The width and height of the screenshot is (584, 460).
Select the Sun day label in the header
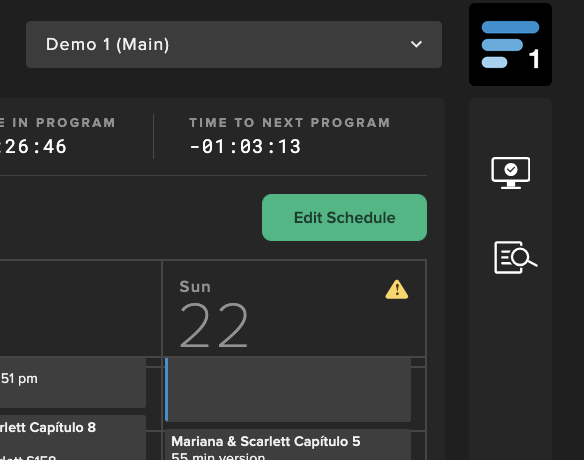click(195, 287)
